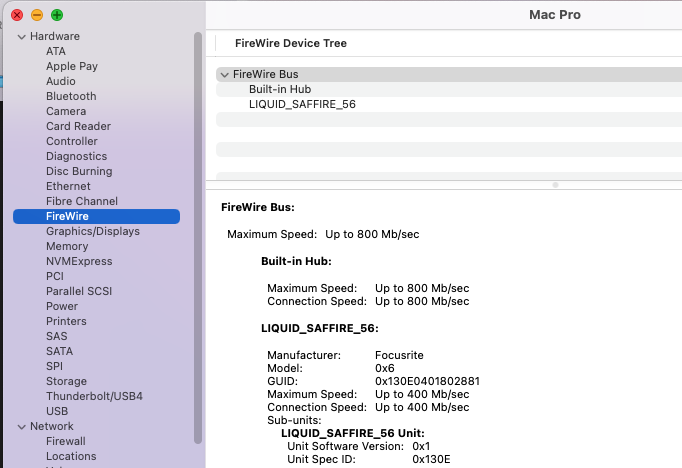The height and width of the screenshot is (468, 682).
Task: Select Storage in the sidebar
Action: [67, 381]
